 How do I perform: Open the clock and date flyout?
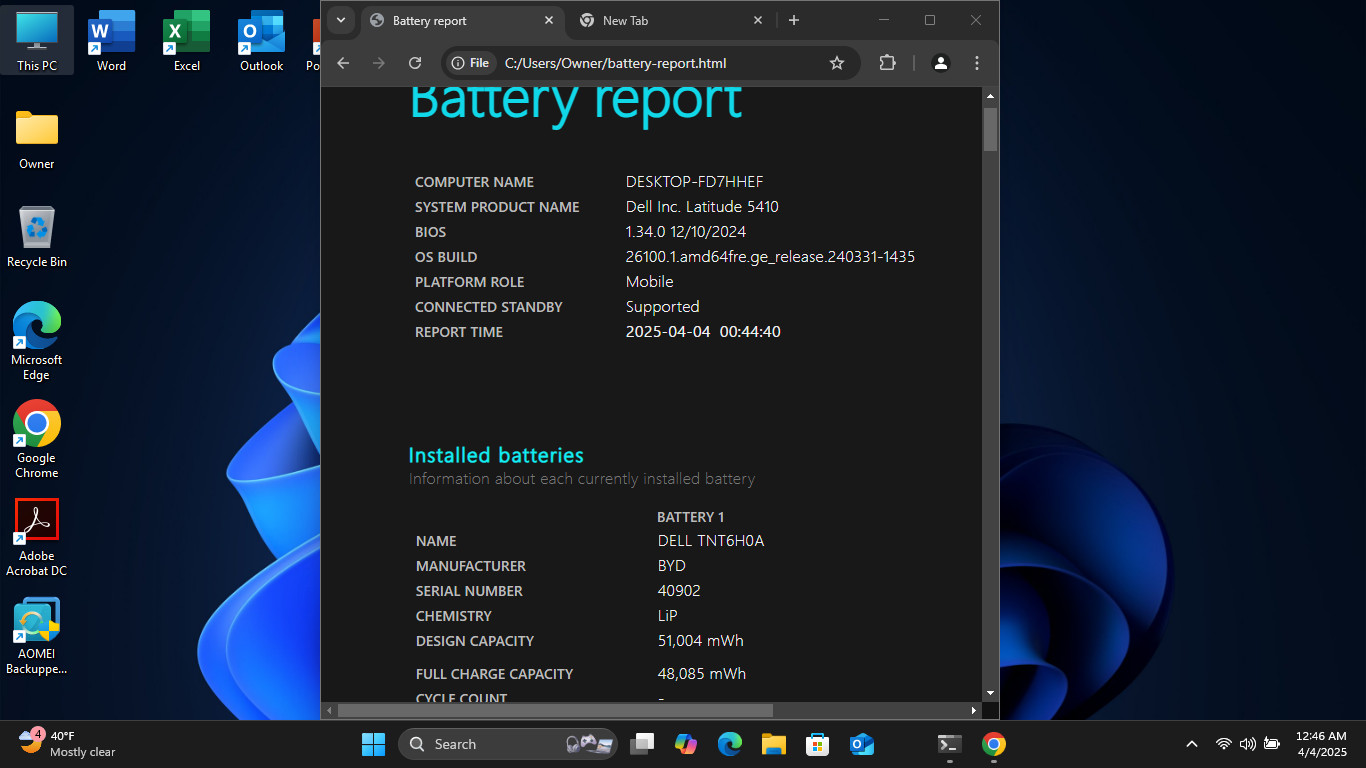[1322, 744]
